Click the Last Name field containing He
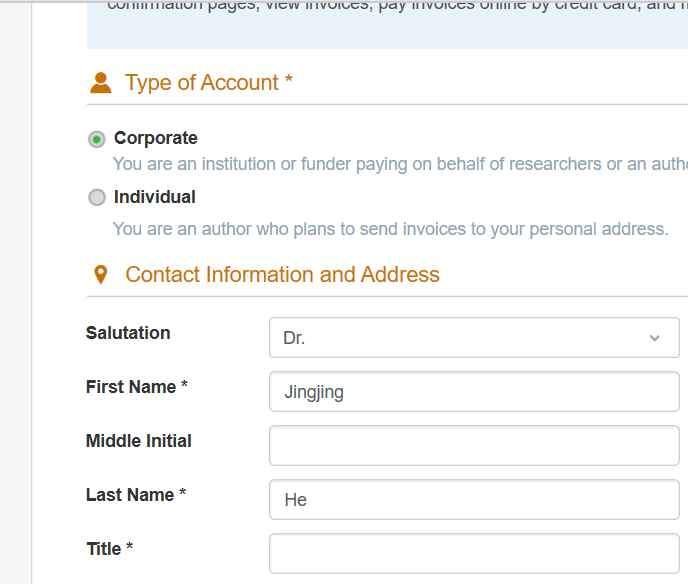Viewport: 688px width, 584px height. (x=474, y=500)
